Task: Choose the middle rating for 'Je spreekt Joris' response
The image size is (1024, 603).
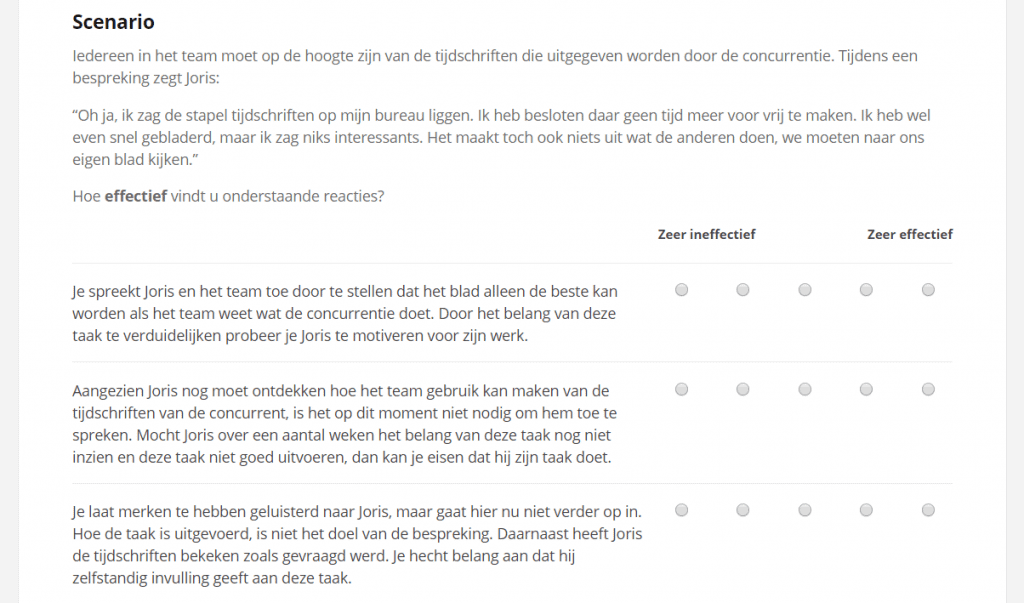Action: click(x=805, y=290)
